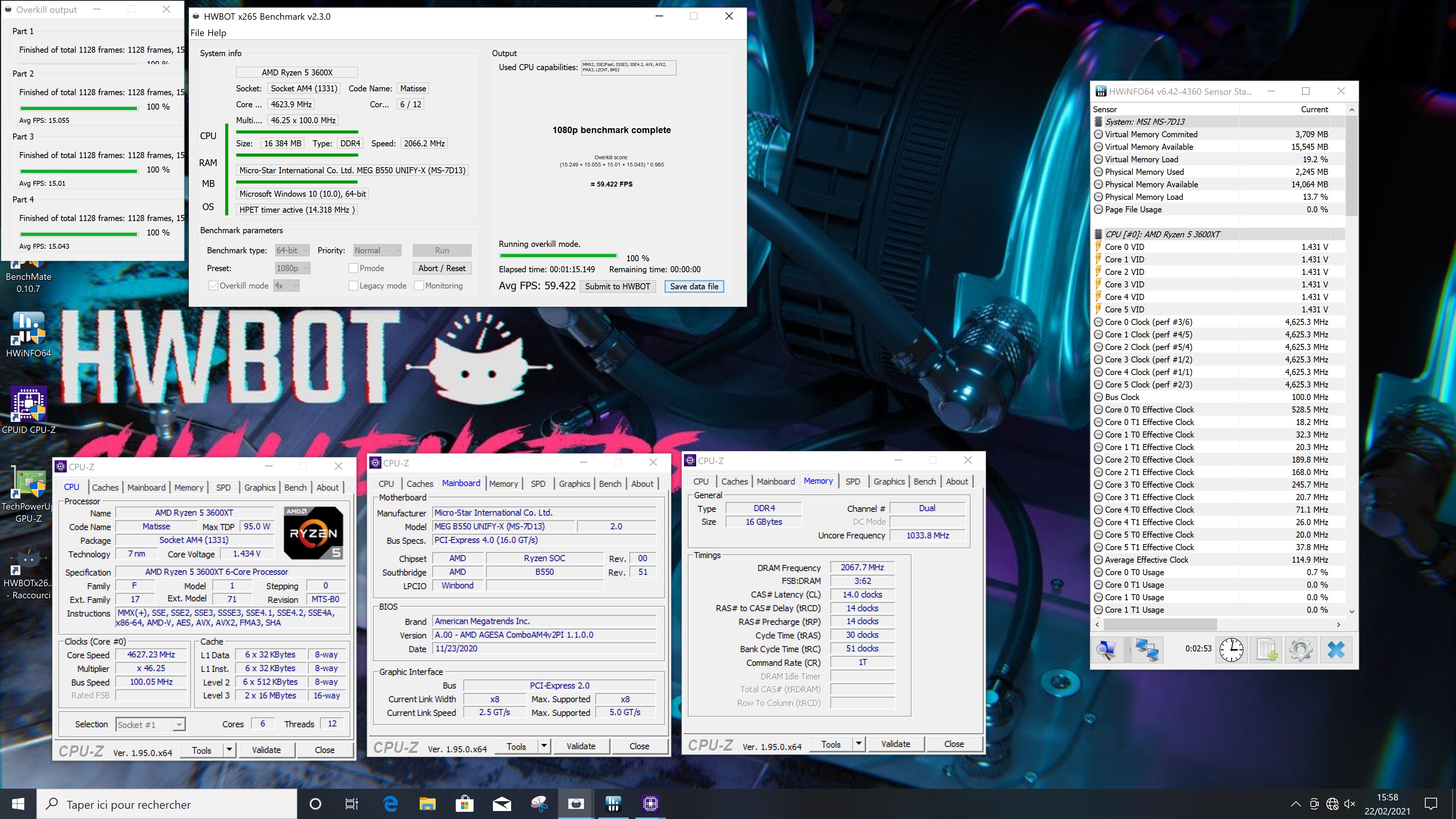Click the HWiNFO logging sheet-plus icon
The image size is (1456, 819).
pyautogui.click(x=1266, y=650)
